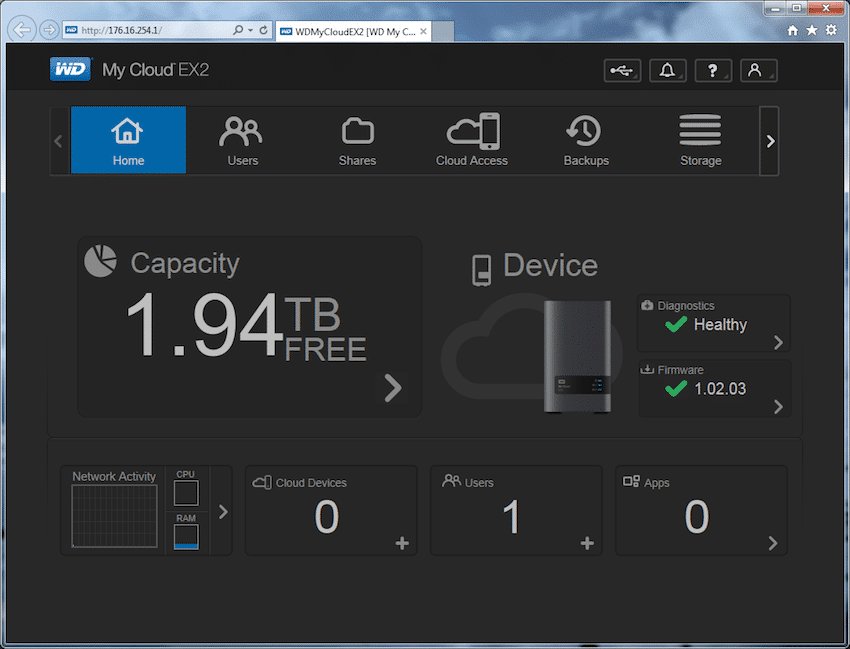The height and width of the screenshot is (649, 850).
Task: Expand Diagnostics Healthy details arrow
Action: (x=778, y=342)
